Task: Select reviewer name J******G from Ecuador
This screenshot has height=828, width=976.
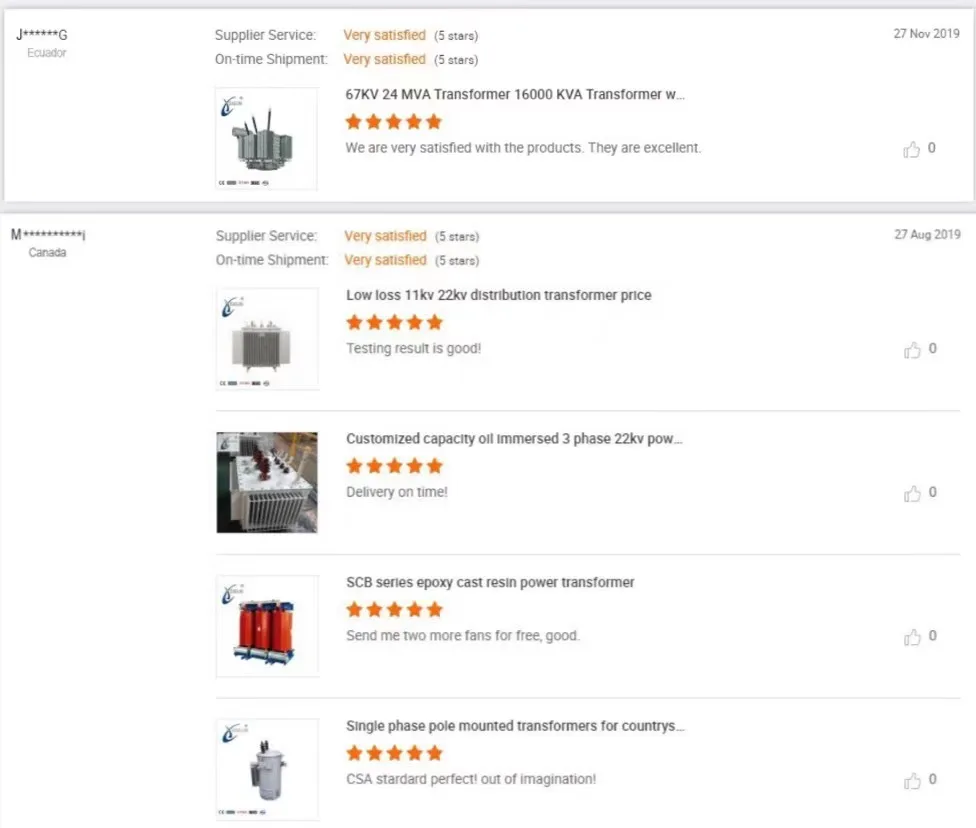Action: [x=42, y=35]
